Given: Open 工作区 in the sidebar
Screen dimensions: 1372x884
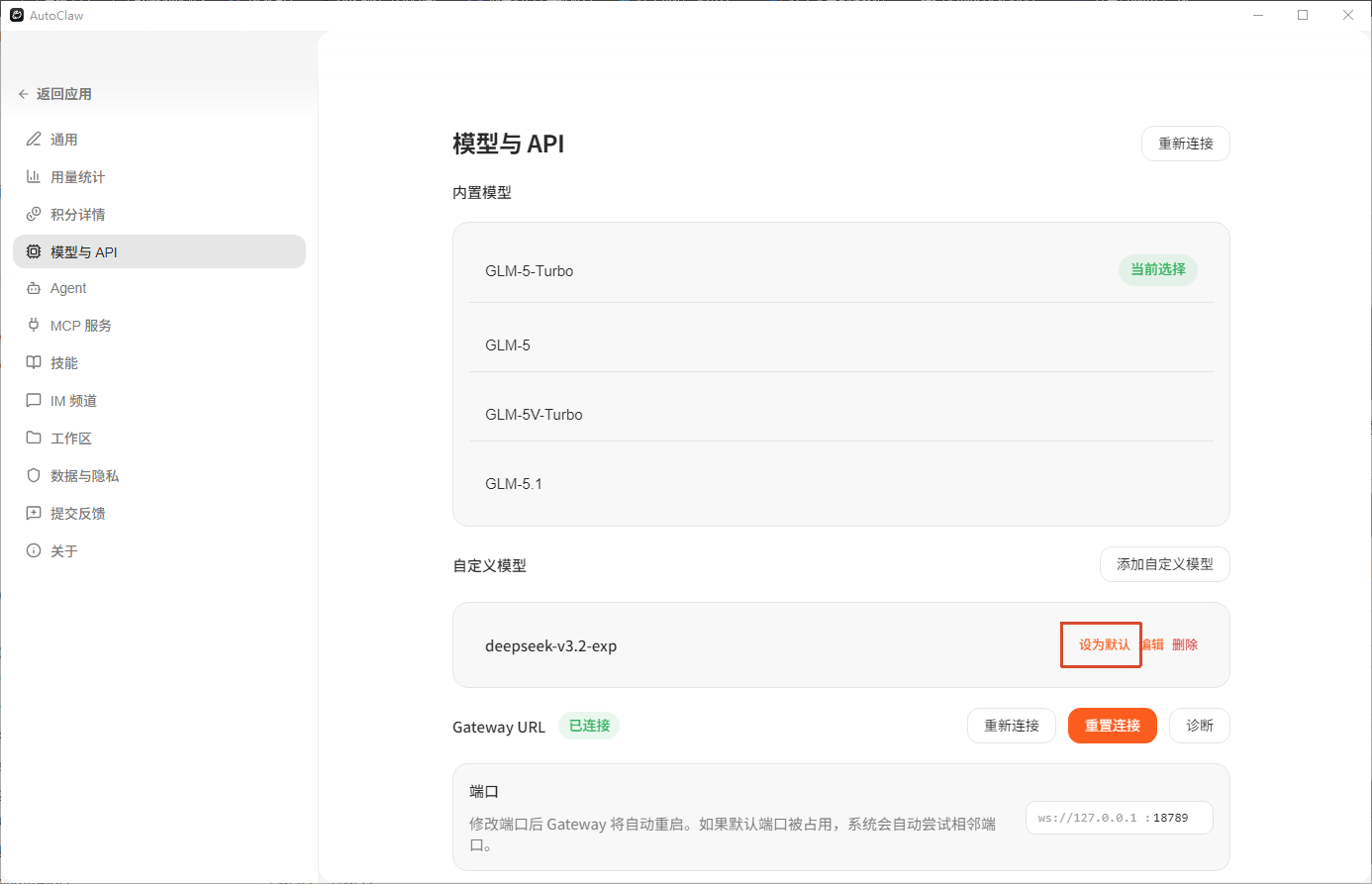Looking at the screenshot, I should (159, 439).
